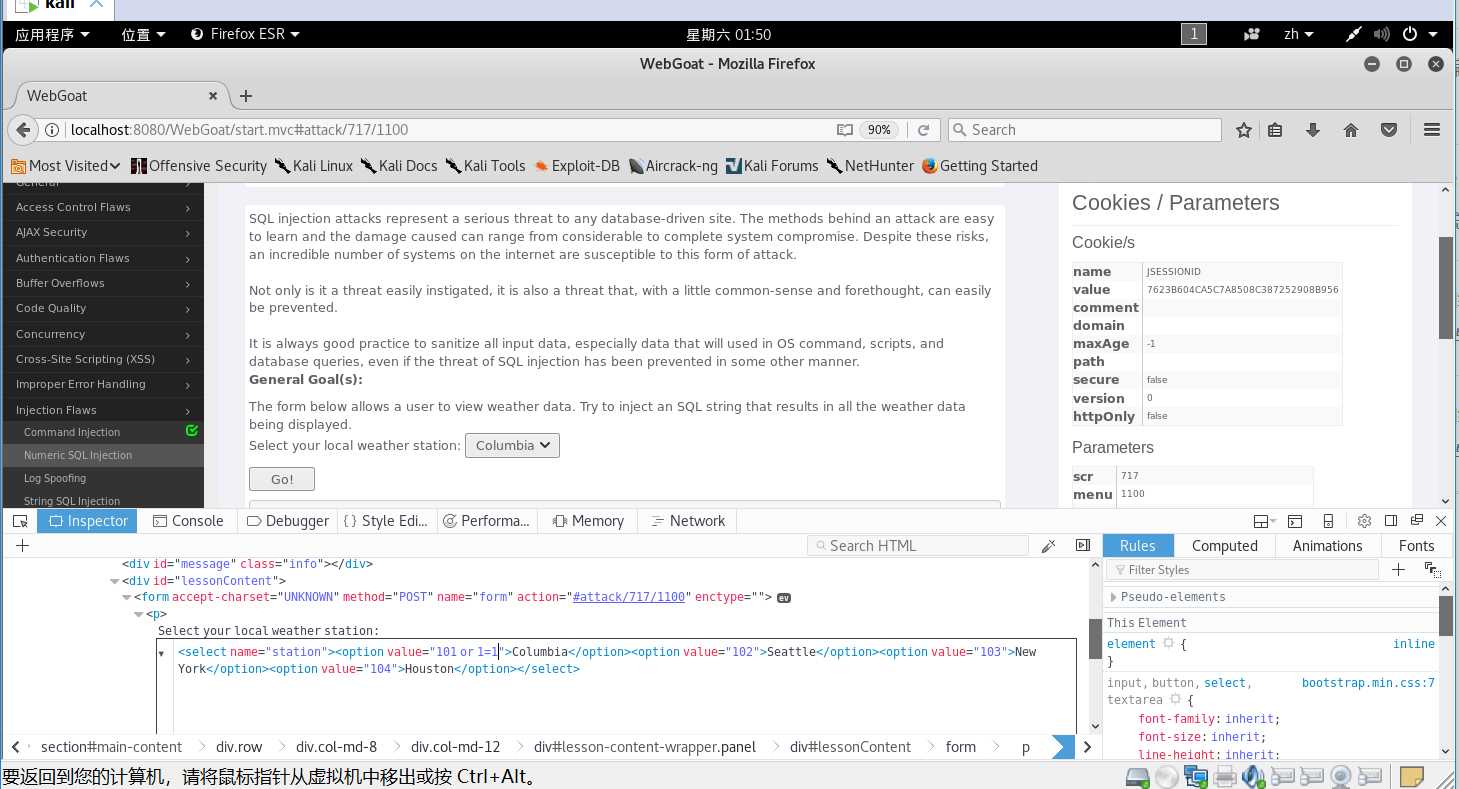Expand Cross-Site Scripting (XSS) category

tap(102, 359)
